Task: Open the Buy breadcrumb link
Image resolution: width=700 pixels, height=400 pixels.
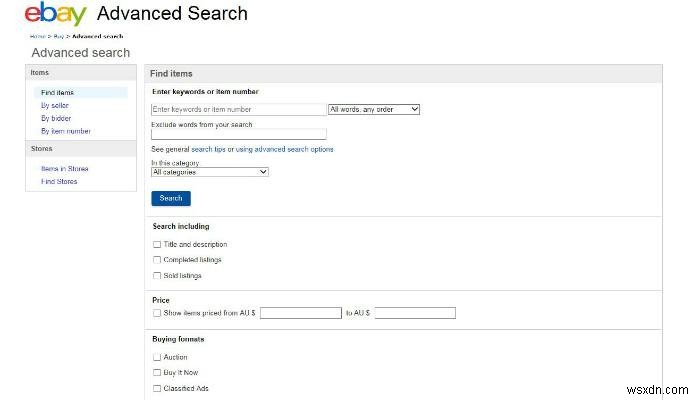Action: coord(58,36)
